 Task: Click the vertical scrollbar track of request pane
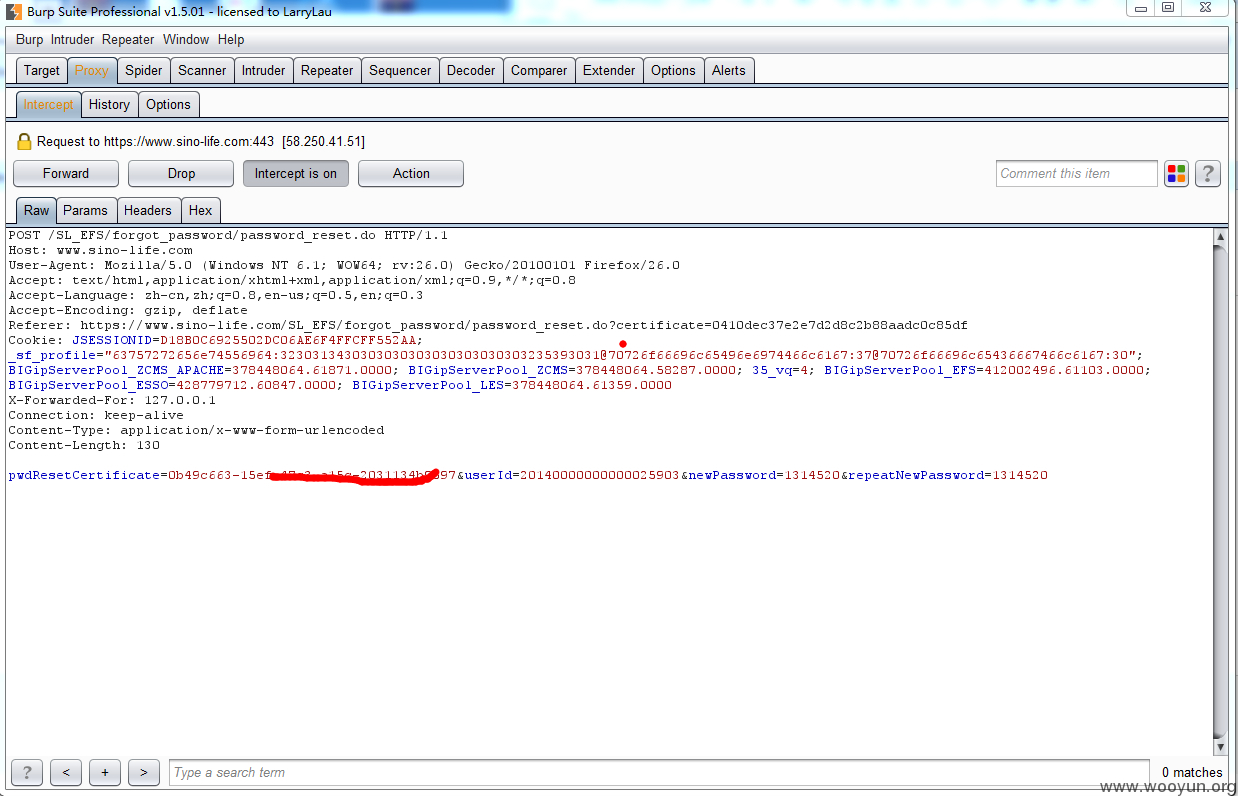coord(1219,492)
